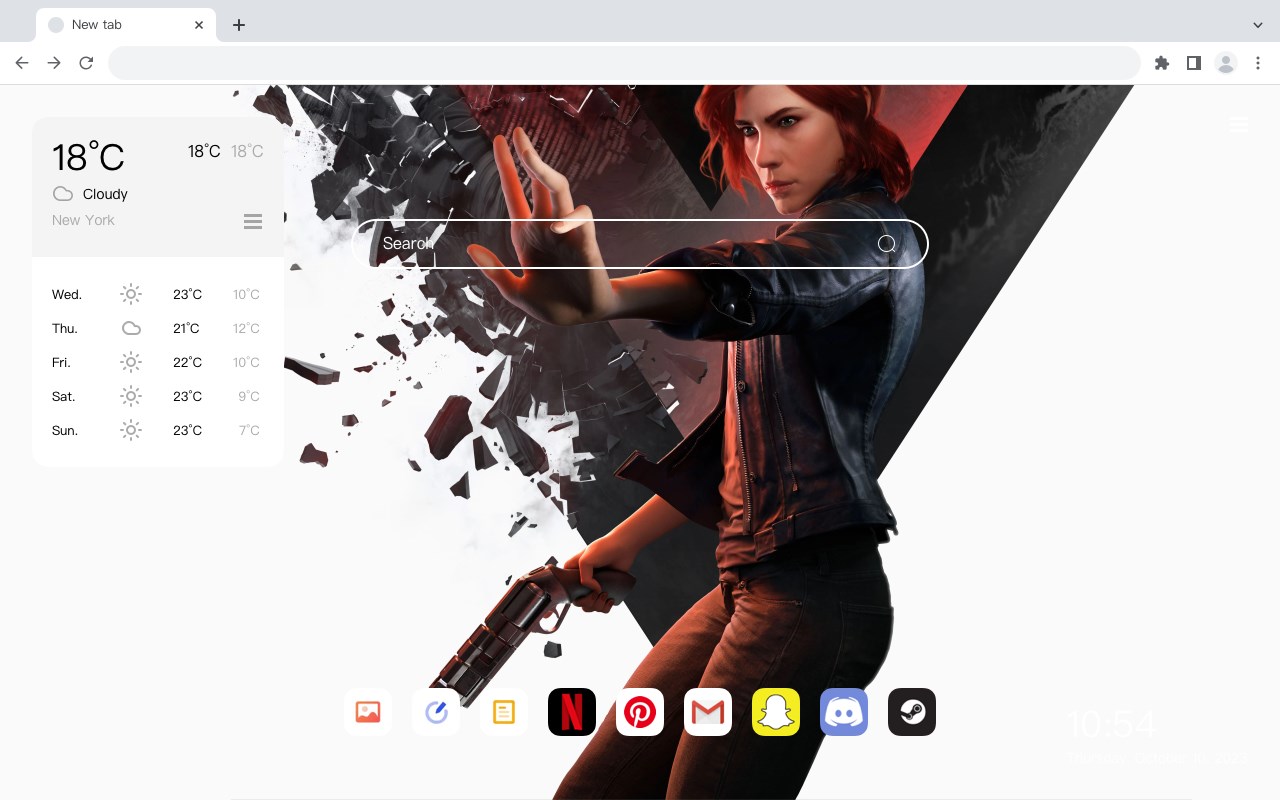Select the Sun. forecast row

[x=157, y=430]
